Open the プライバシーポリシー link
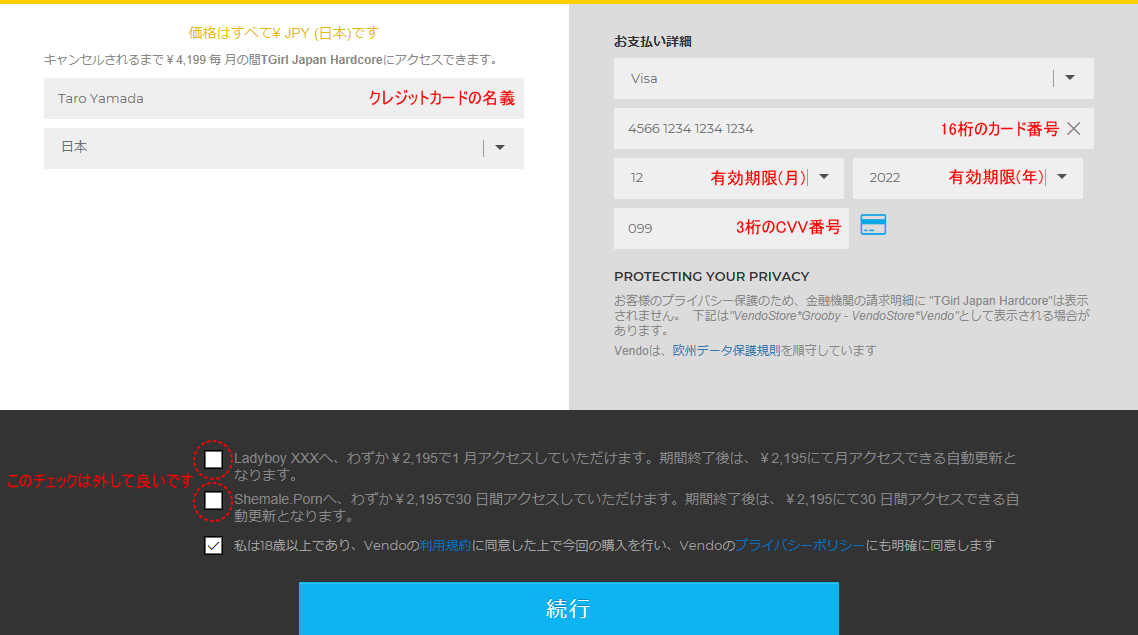1138x635 pixels. [x=799, y=546]
